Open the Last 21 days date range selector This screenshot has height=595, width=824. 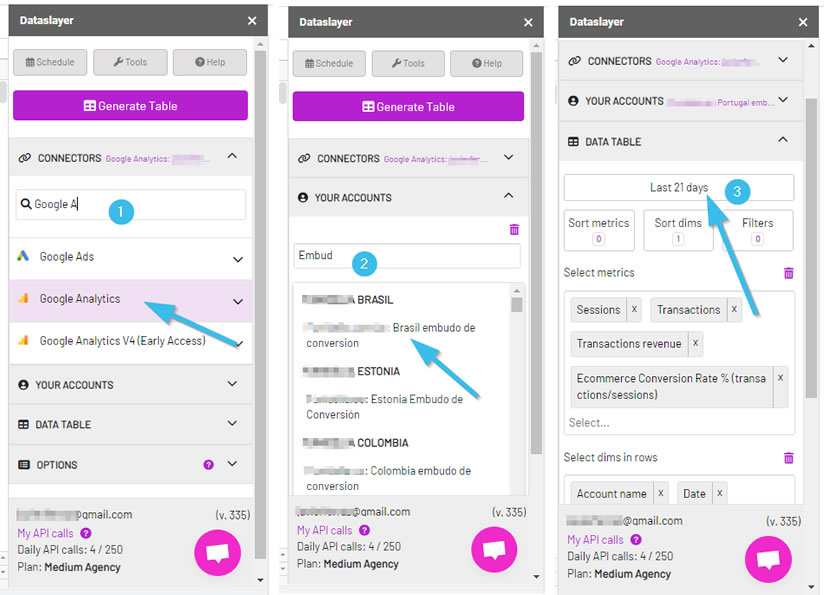678,188
